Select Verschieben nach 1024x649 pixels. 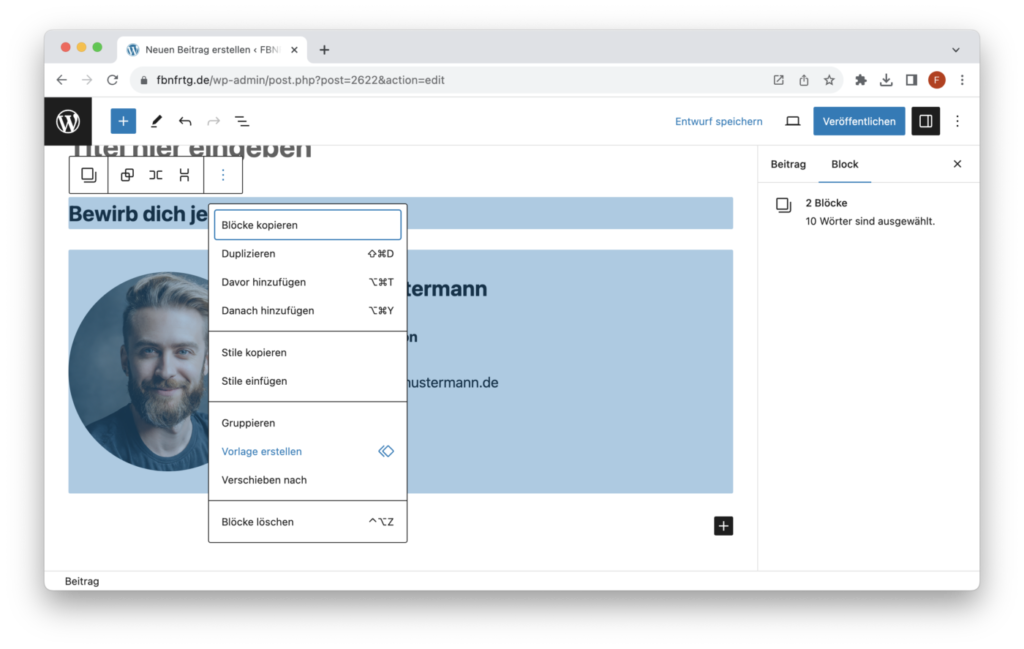[308, 481]
